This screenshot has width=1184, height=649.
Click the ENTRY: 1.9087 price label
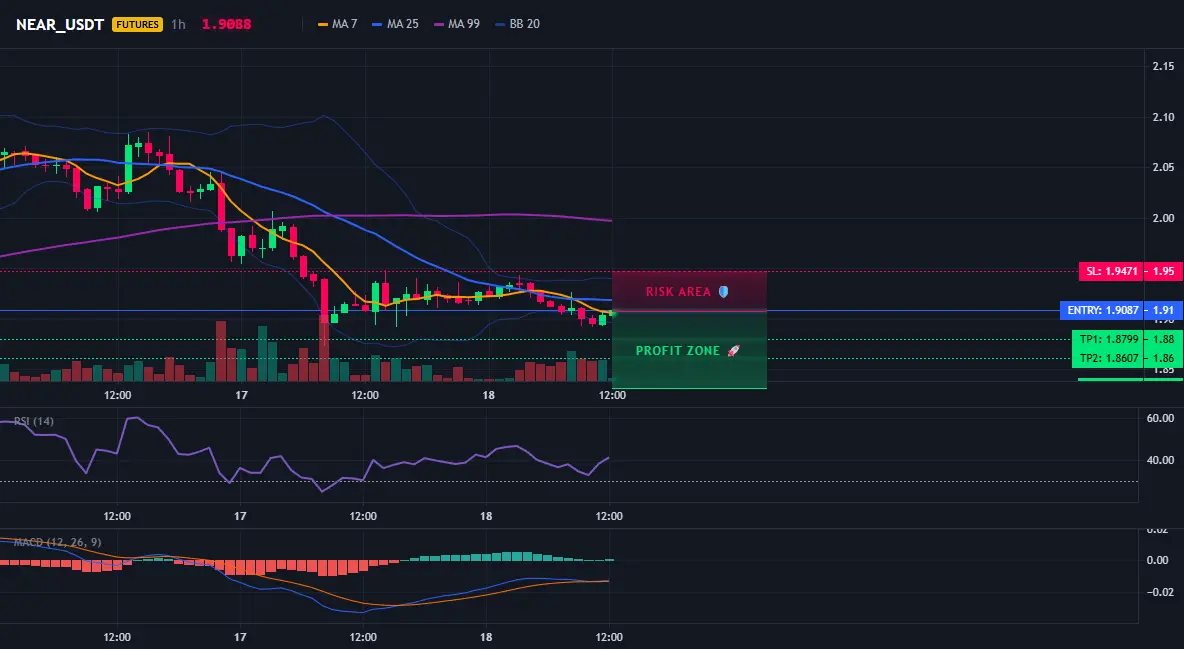1102,311
